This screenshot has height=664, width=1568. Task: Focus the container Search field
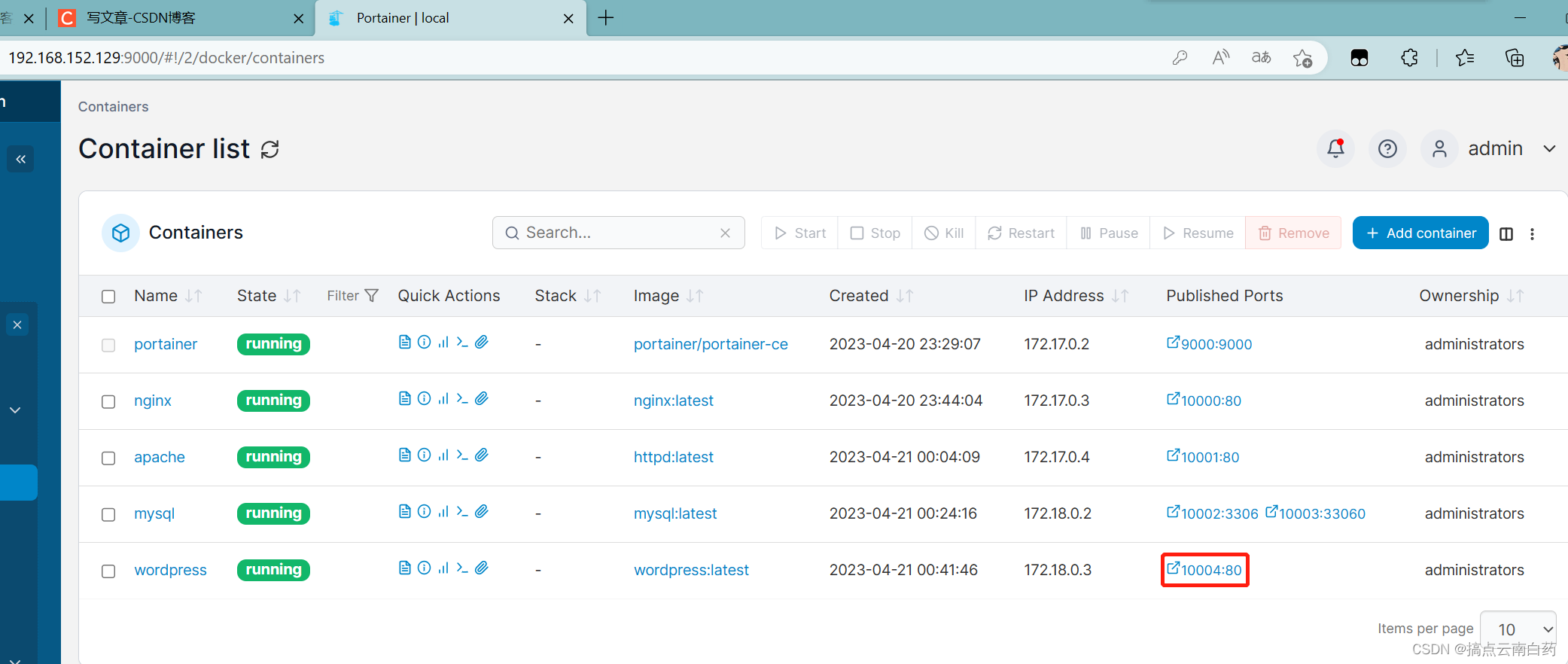(x=619, y=233)
